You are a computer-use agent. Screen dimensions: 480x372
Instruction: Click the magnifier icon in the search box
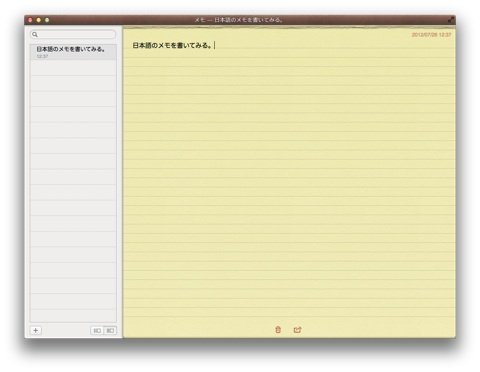(35, 34)
